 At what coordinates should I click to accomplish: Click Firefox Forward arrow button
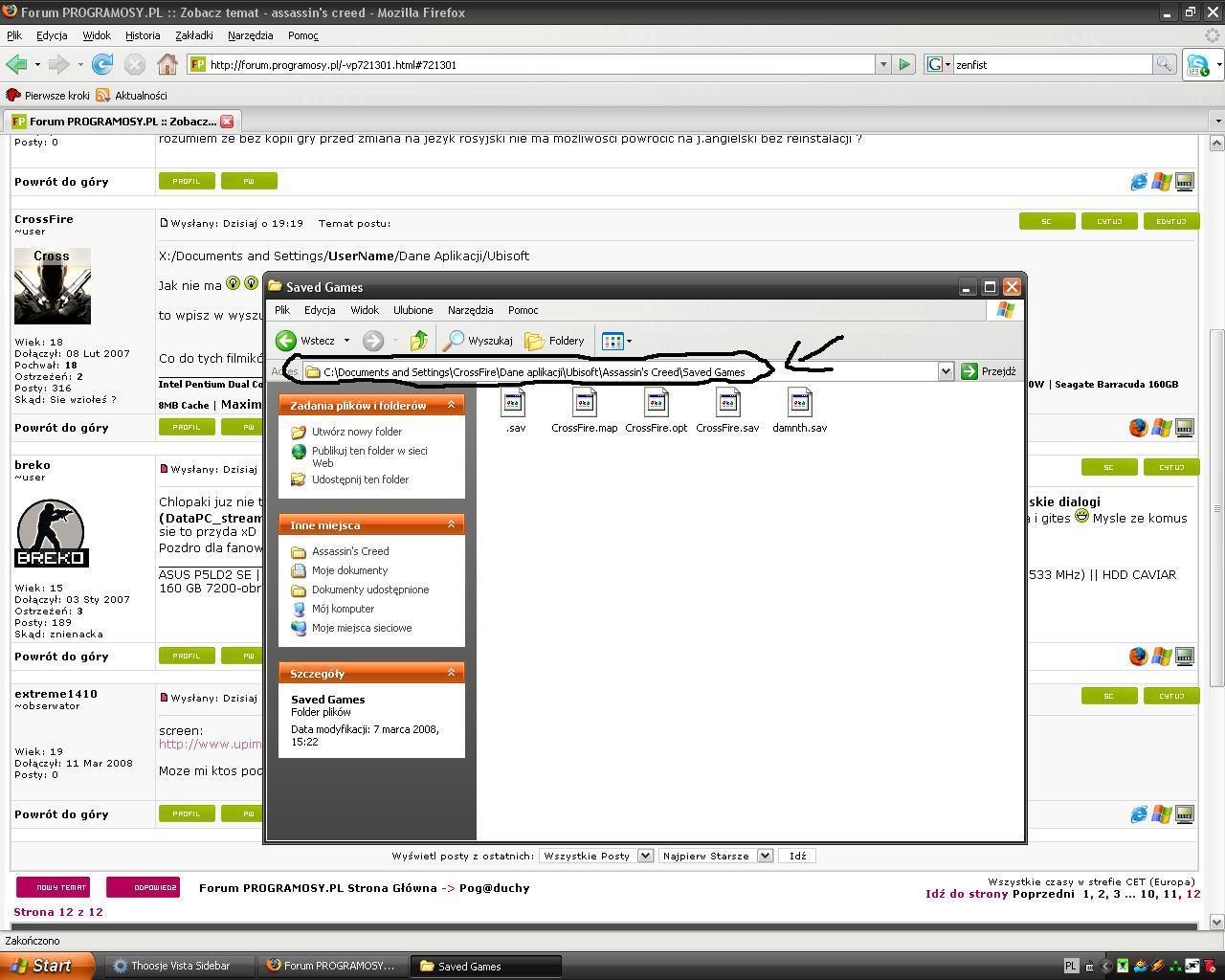coord(58,64)
